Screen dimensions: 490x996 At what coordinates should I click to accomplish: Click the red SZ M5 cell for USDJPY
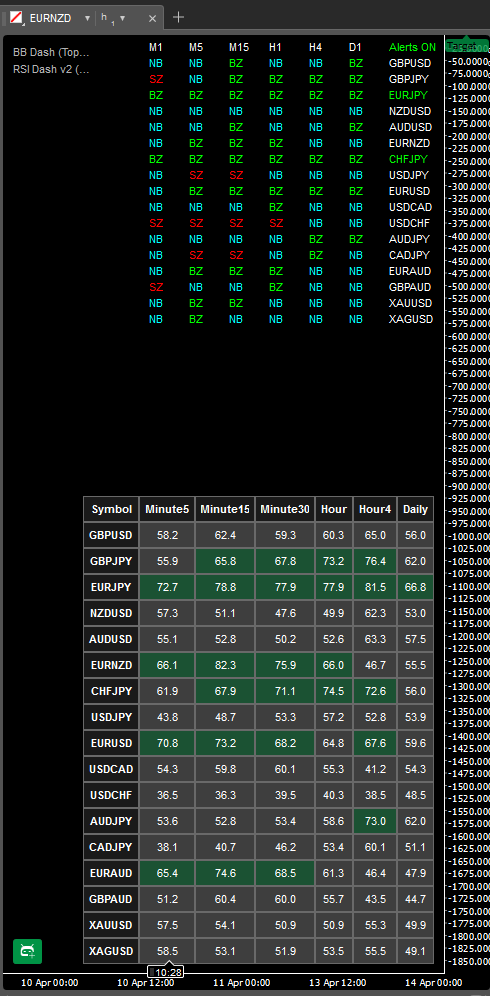[196, 175]
